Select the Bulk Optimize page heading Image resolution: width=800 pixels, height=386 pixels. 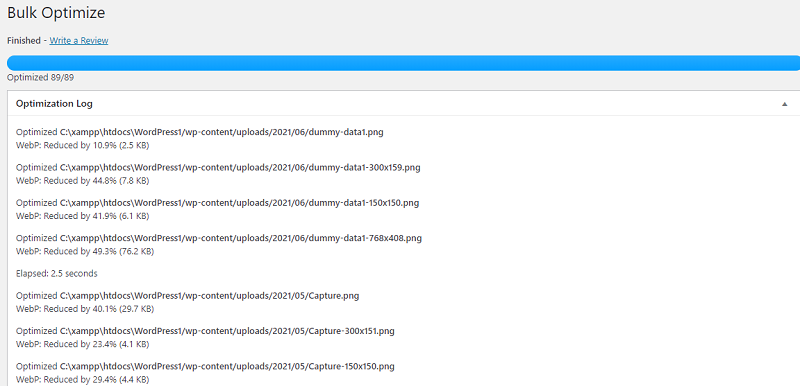tap(56, 13)
